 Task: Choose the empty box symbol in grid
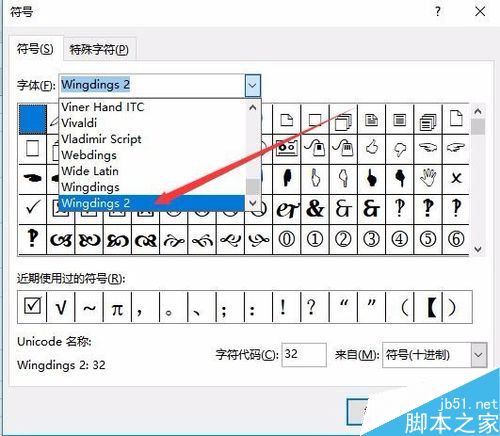pyautogui.click(x=32, y=148)
